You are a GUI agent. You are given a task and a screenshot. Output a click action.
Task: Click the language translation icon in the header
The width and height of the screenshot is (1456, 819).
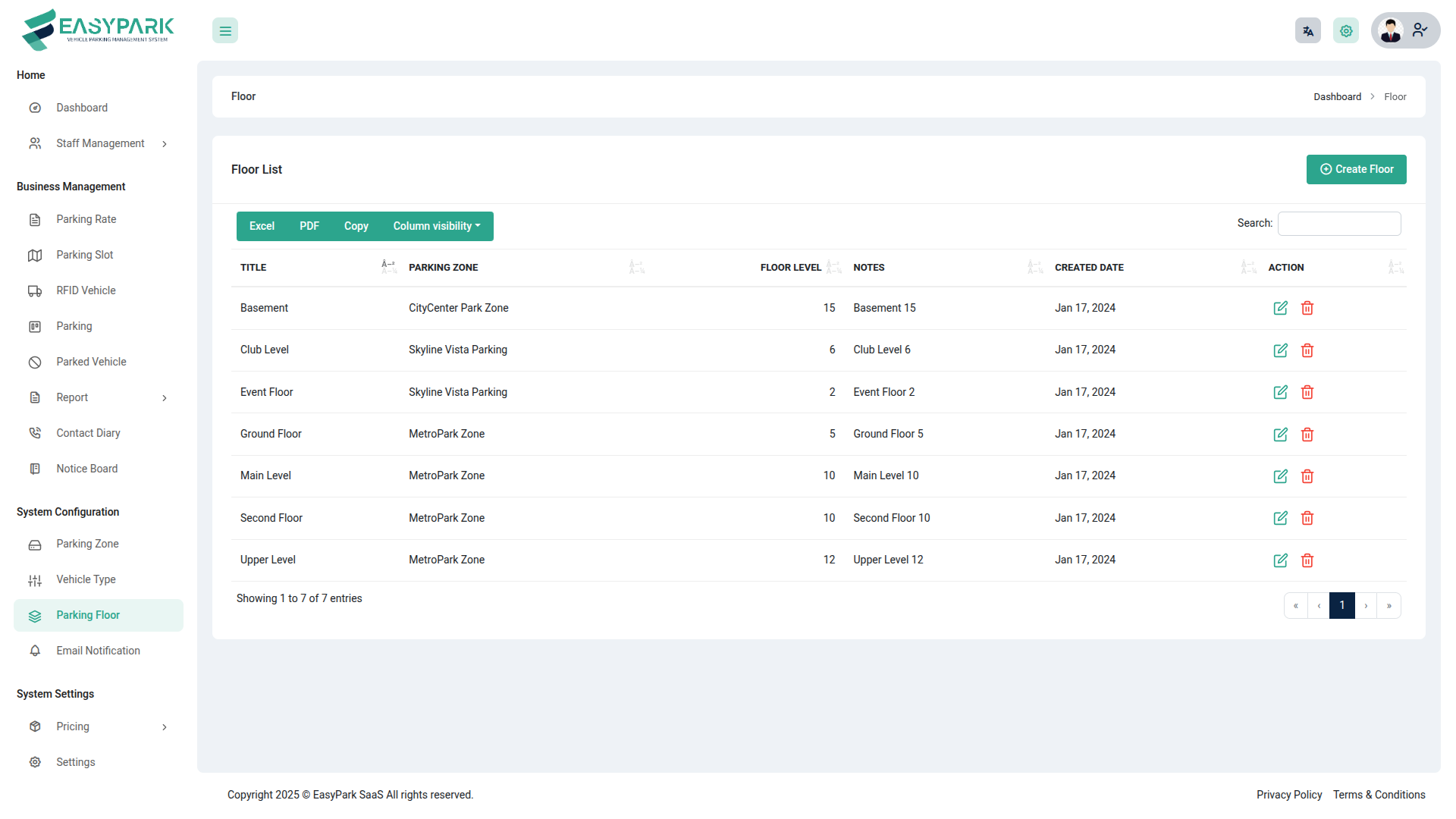[x=1307, y=30]
